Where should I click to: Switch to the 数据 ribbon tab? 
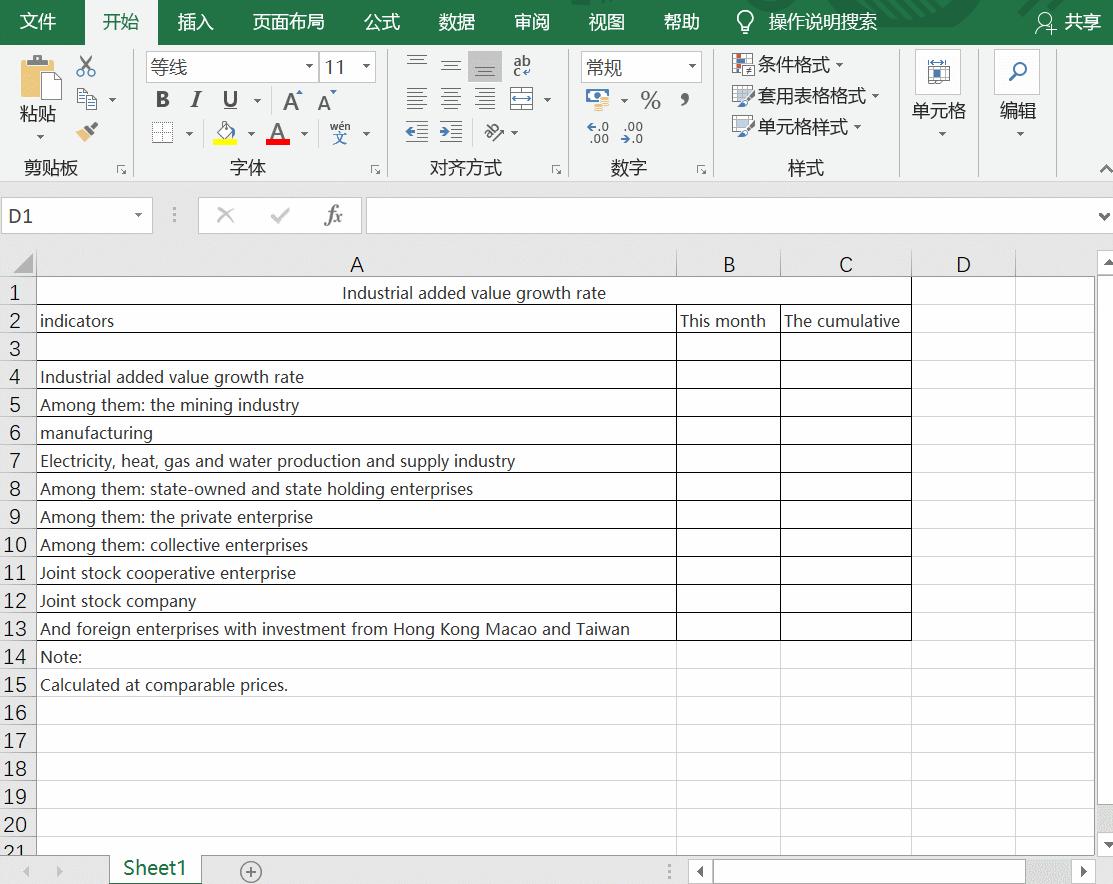click(456, 21)
